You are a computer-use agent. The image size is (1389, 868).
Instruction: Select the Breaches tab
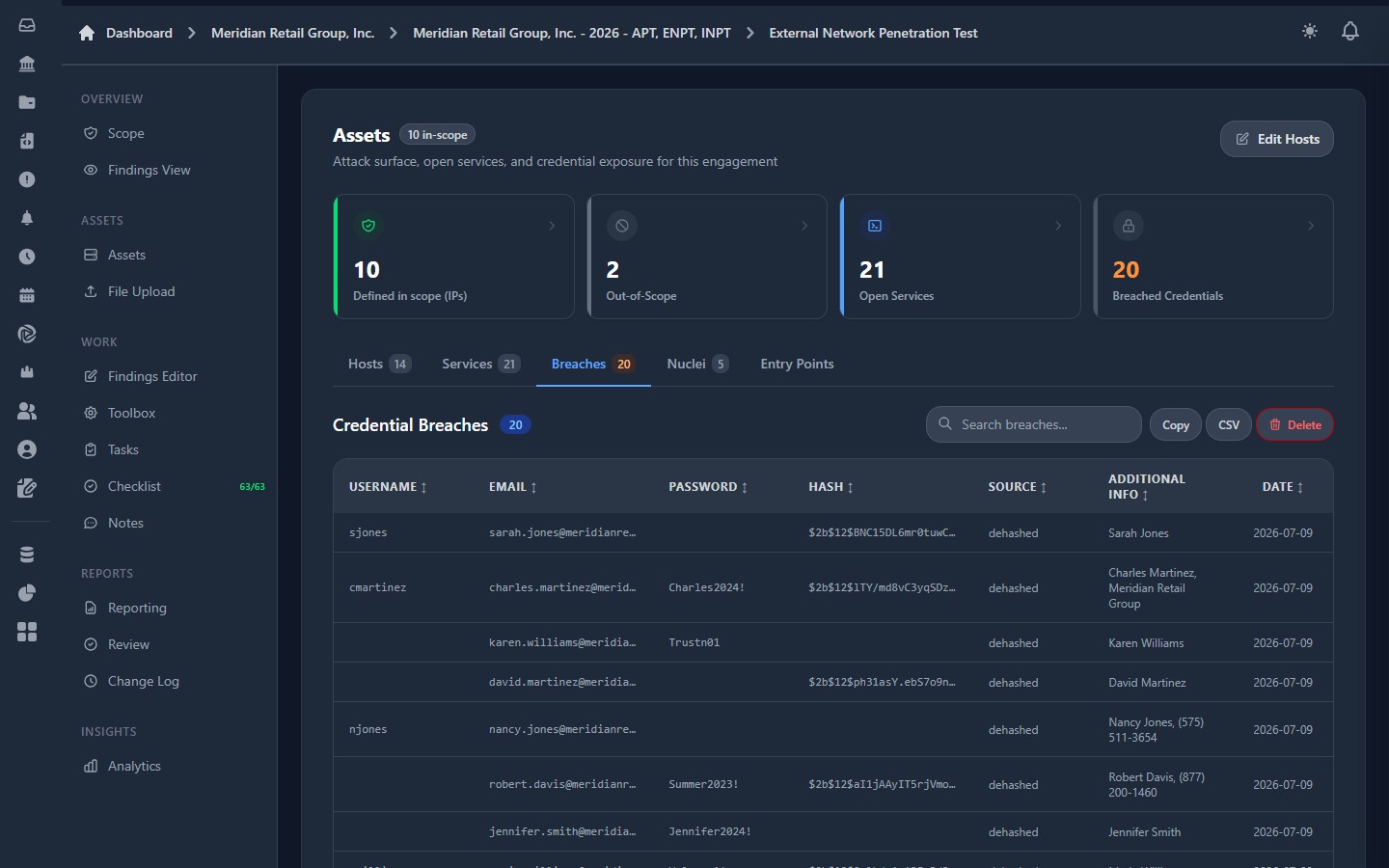click(592, 364)
